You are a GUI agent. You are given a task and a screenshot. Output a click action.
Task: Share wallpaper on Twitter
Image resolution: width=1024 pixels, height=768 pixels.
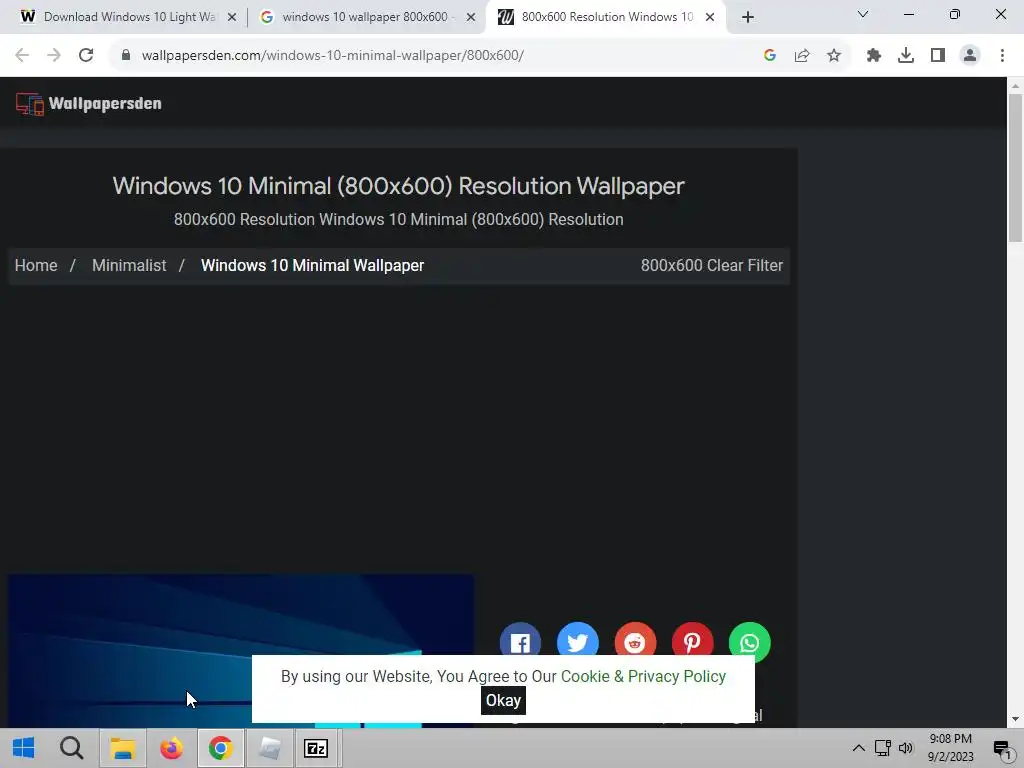[x=578, y=639]
